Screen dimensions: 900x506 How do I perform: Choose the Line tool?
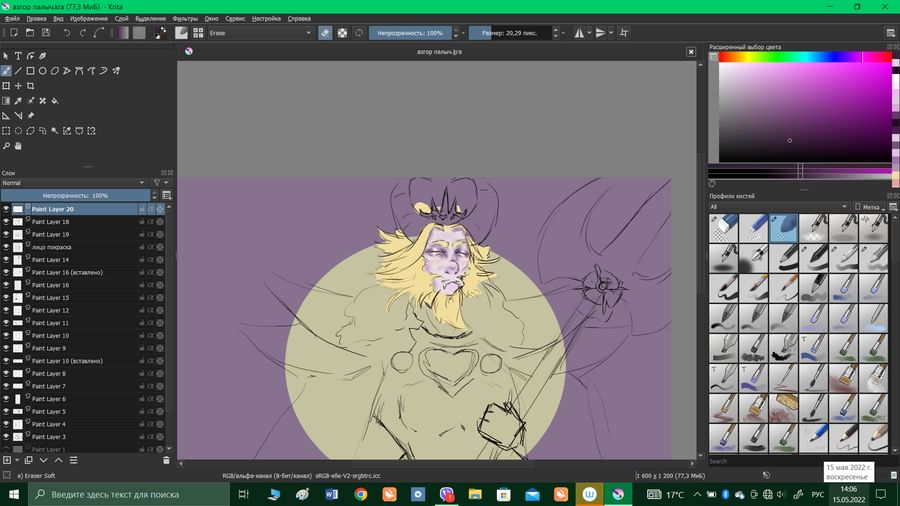click(x=18, y=71)
